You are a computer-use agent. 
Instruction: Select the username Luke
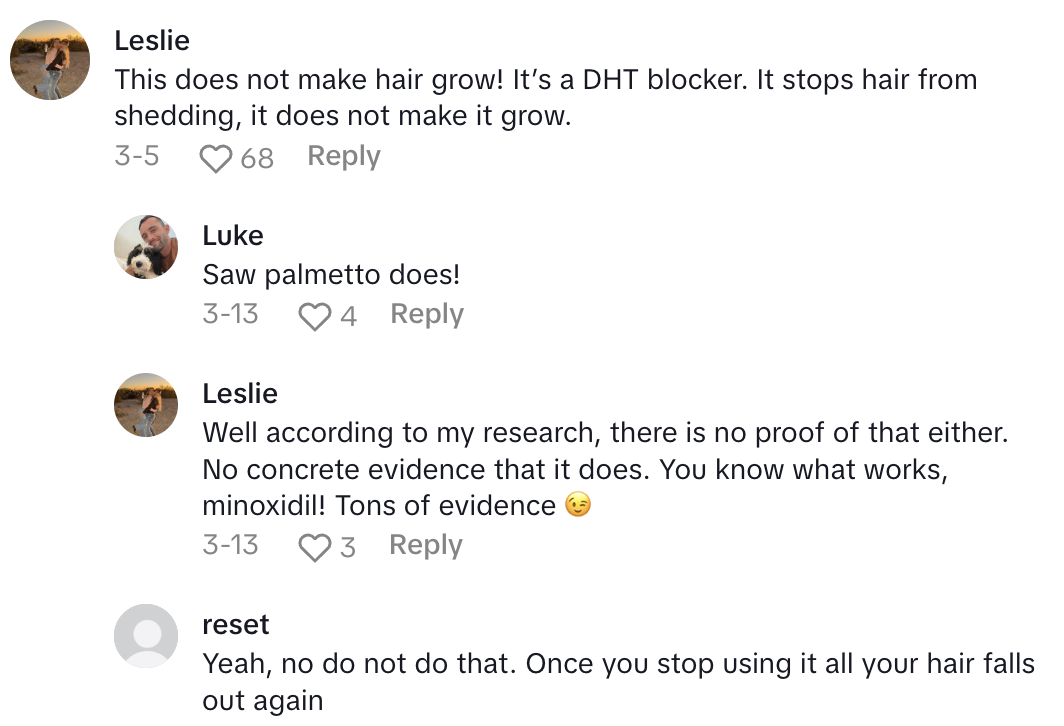pyautogui.click(x=232, y=235)
